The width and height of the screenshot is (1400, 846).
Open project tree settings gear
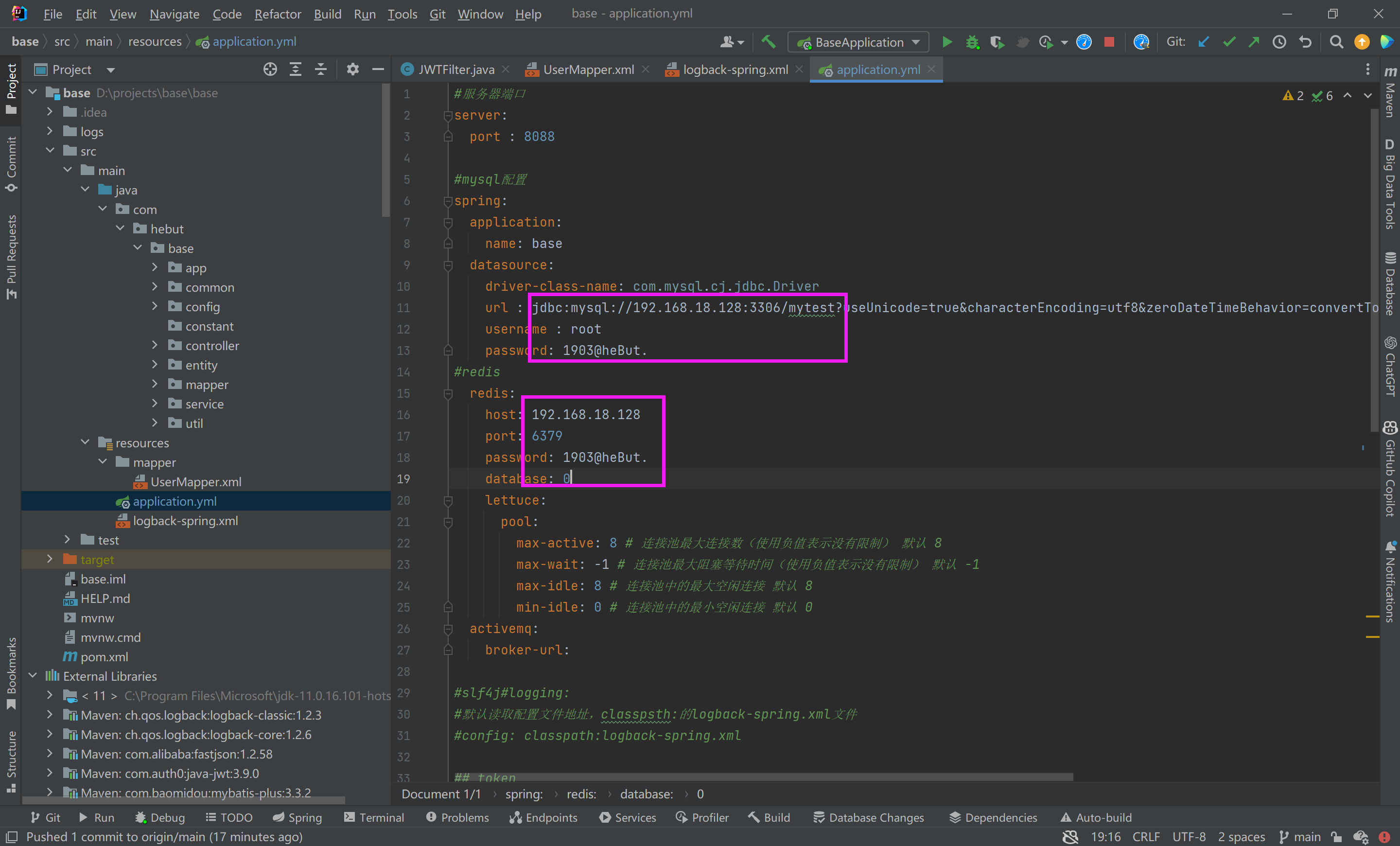pyautogui.click(x=352, y=69)
